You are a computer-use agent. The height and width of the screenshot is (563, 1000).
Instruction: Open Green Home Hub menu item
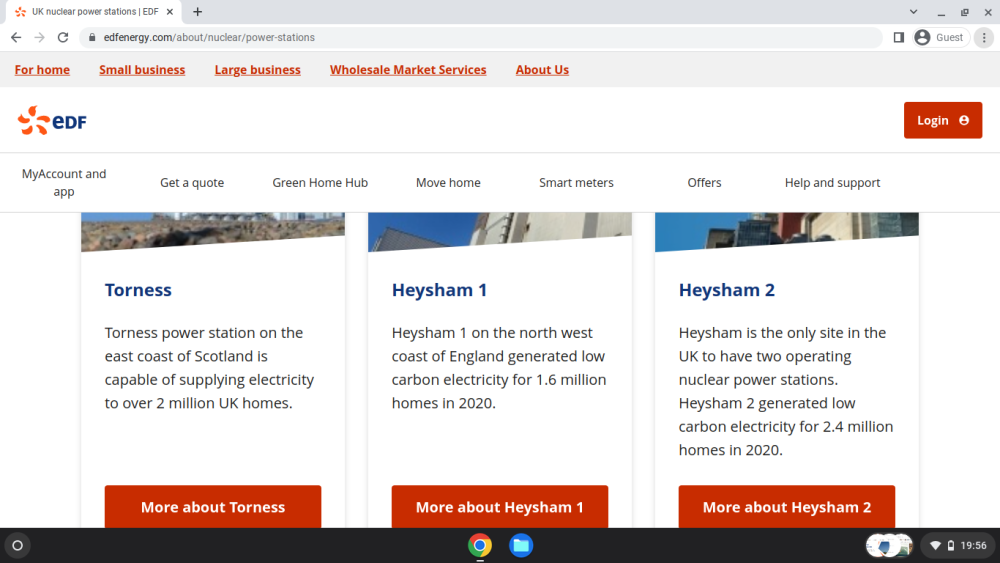320,182
